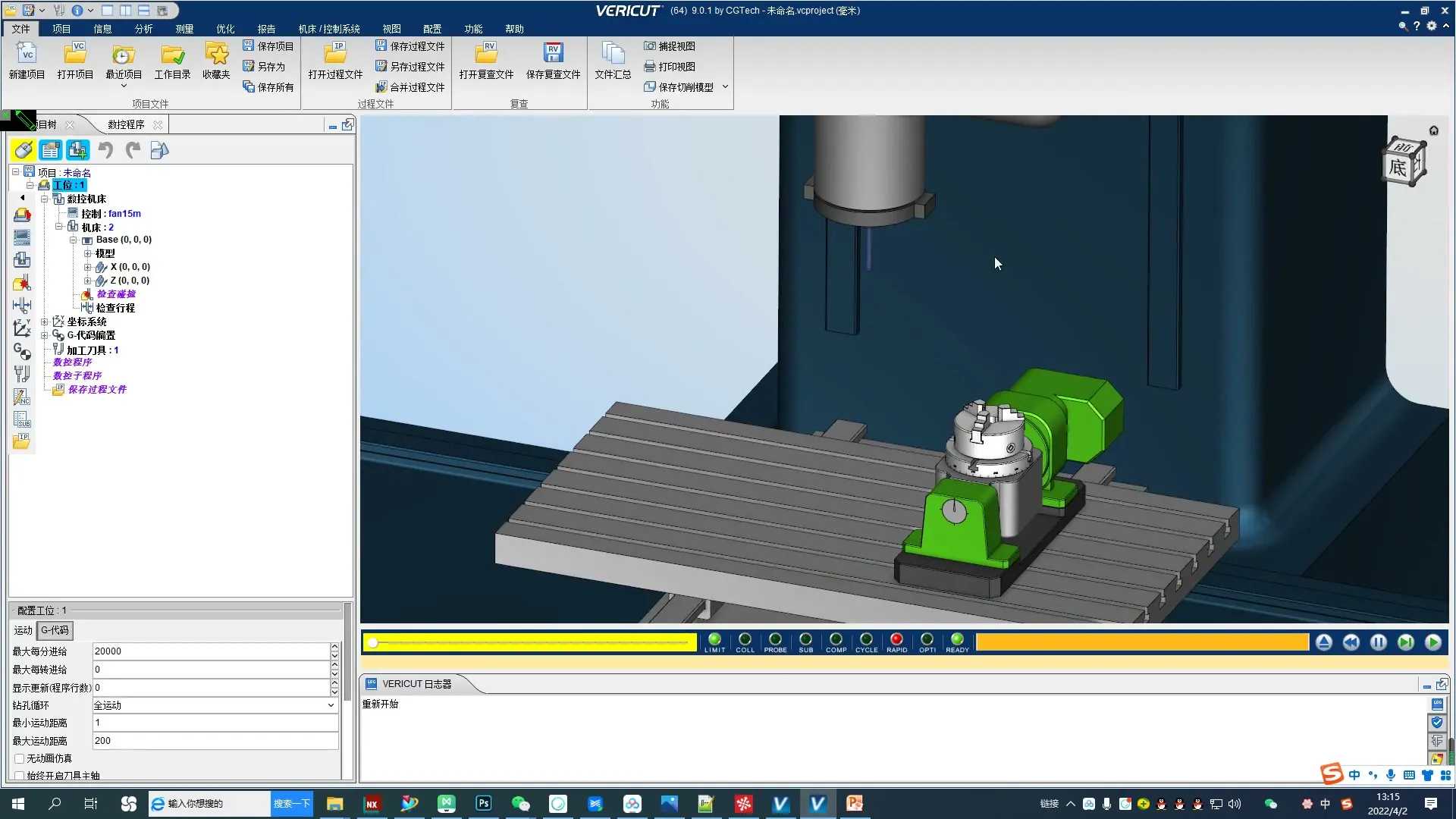Click the 保存项目 (Save Project) button
The width and height of the screenshot is (1456, 819).
pyautogui.click(x=268, y=46)
